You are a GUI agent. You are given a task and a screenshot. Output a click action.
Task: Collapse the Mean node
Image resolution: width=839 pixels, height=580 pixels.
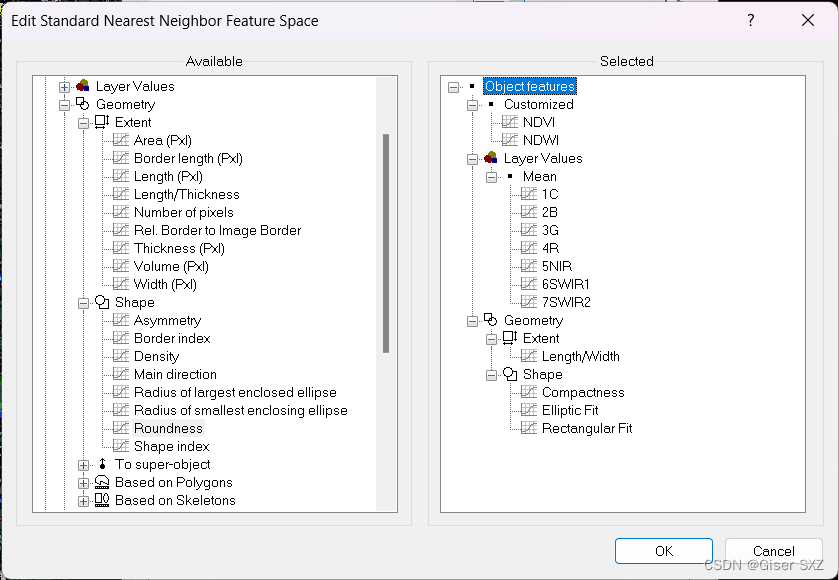491,177
